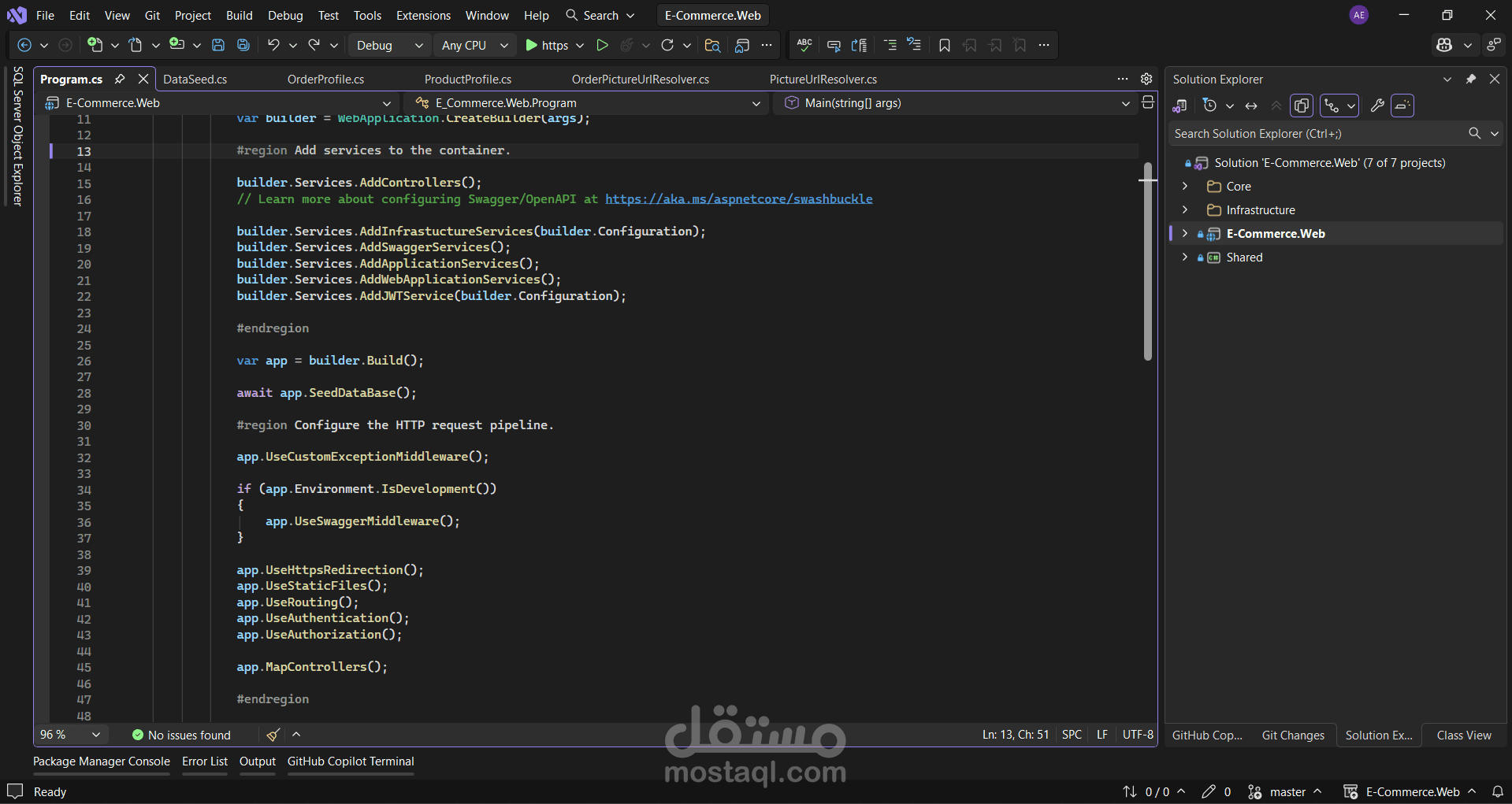Open the Package Manager Console panel
1512x804 pixels.
[x=102, y=761]
